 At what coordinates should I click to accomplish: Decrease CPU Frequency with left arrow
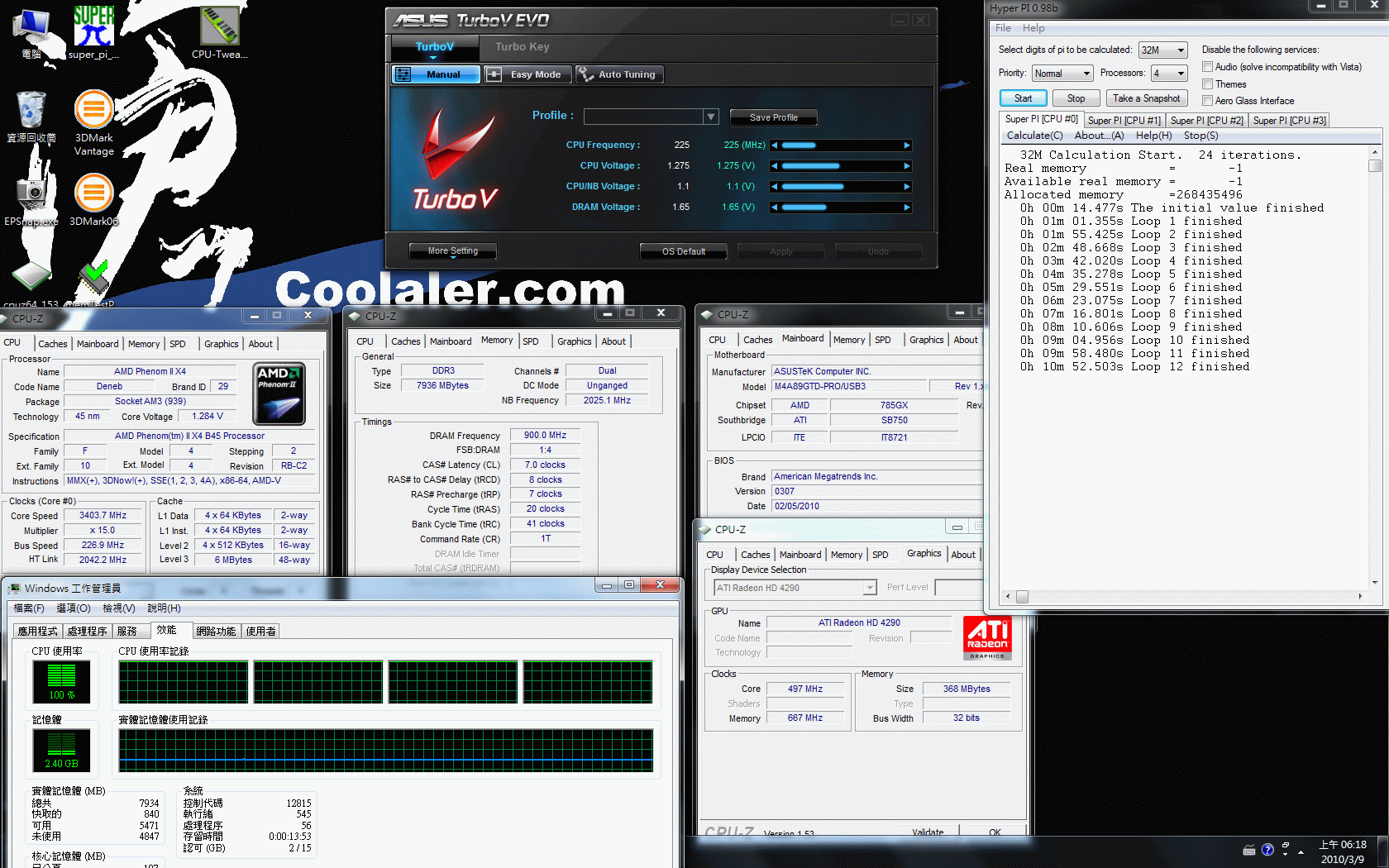pos(775,145)
